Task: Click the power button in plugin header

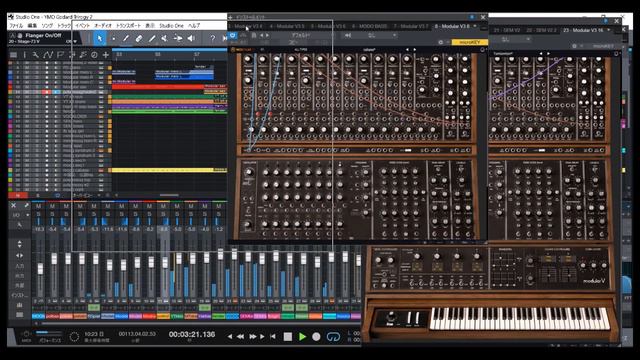Action: (233, 36)
